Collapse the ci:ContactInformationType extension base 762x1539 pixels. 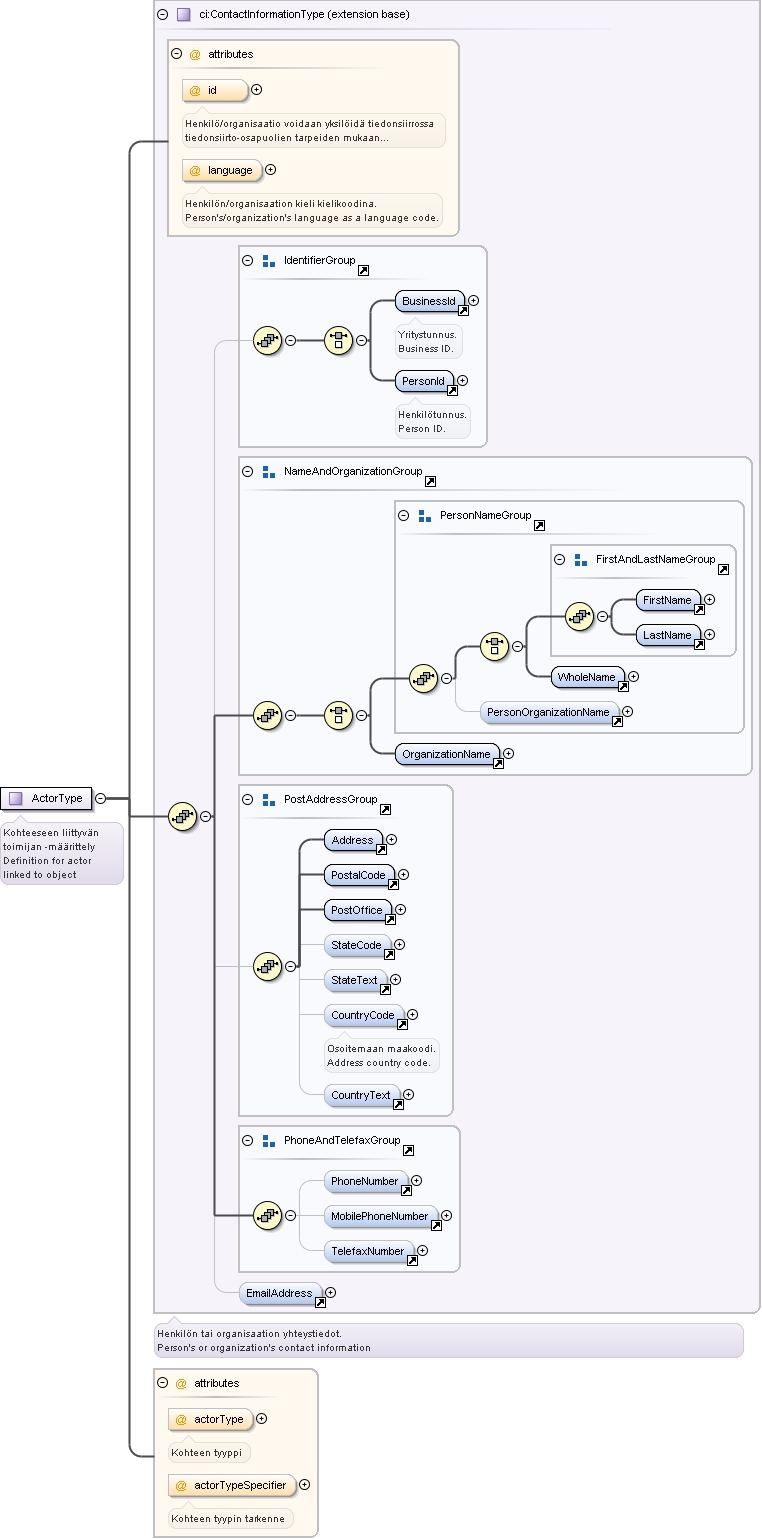point(162,15)
